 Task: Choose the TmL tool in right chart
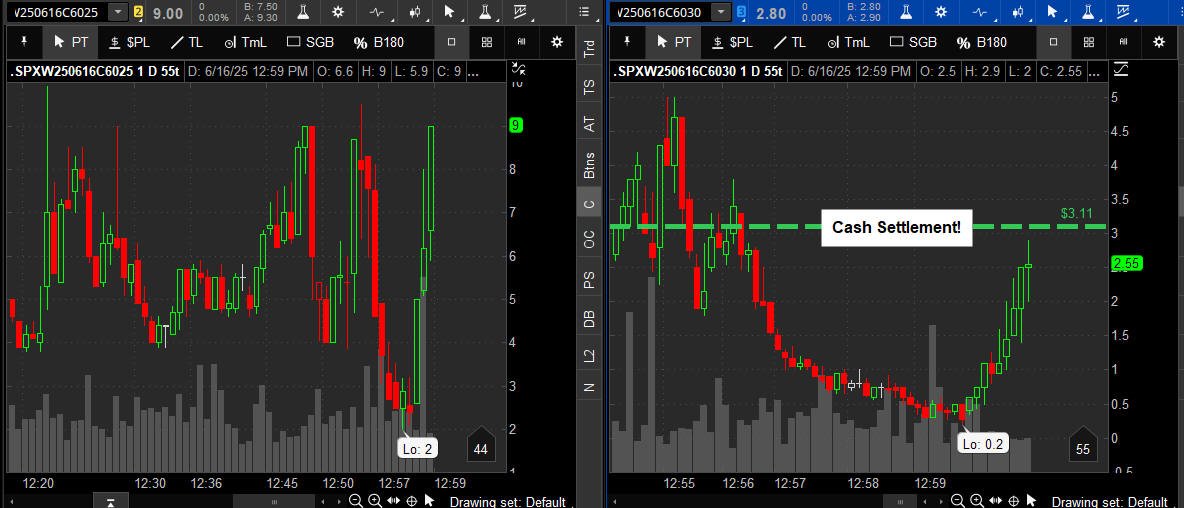(848, 42)
